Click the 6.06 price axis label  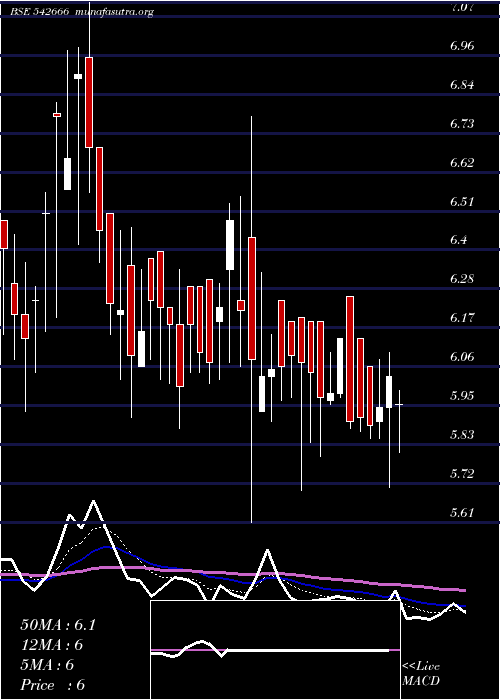(462, 357)
